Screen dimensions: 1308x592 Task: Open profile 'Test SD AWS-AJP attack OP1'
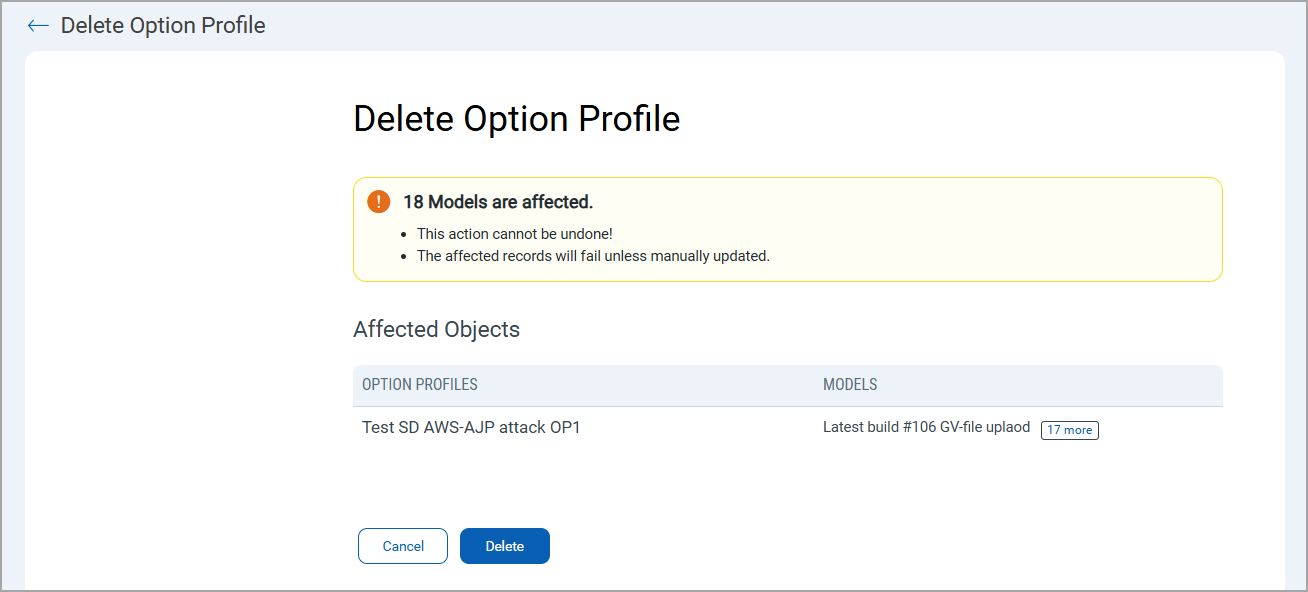[x=471, y=427]
